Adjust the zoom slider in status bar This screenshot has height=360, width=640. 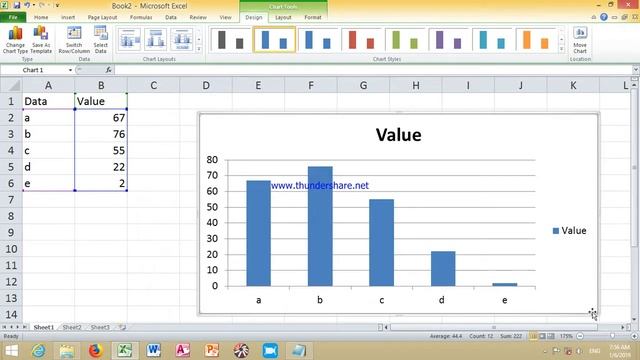pos(612,336)
